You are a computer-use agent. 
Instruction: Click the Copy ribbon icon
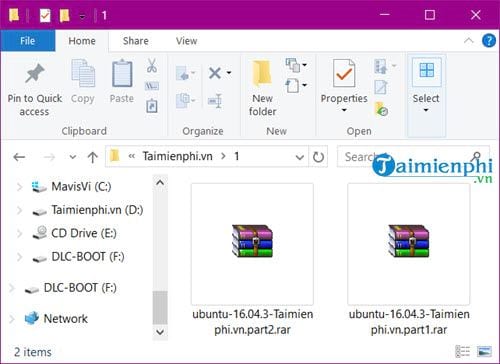tap(83, 74)
